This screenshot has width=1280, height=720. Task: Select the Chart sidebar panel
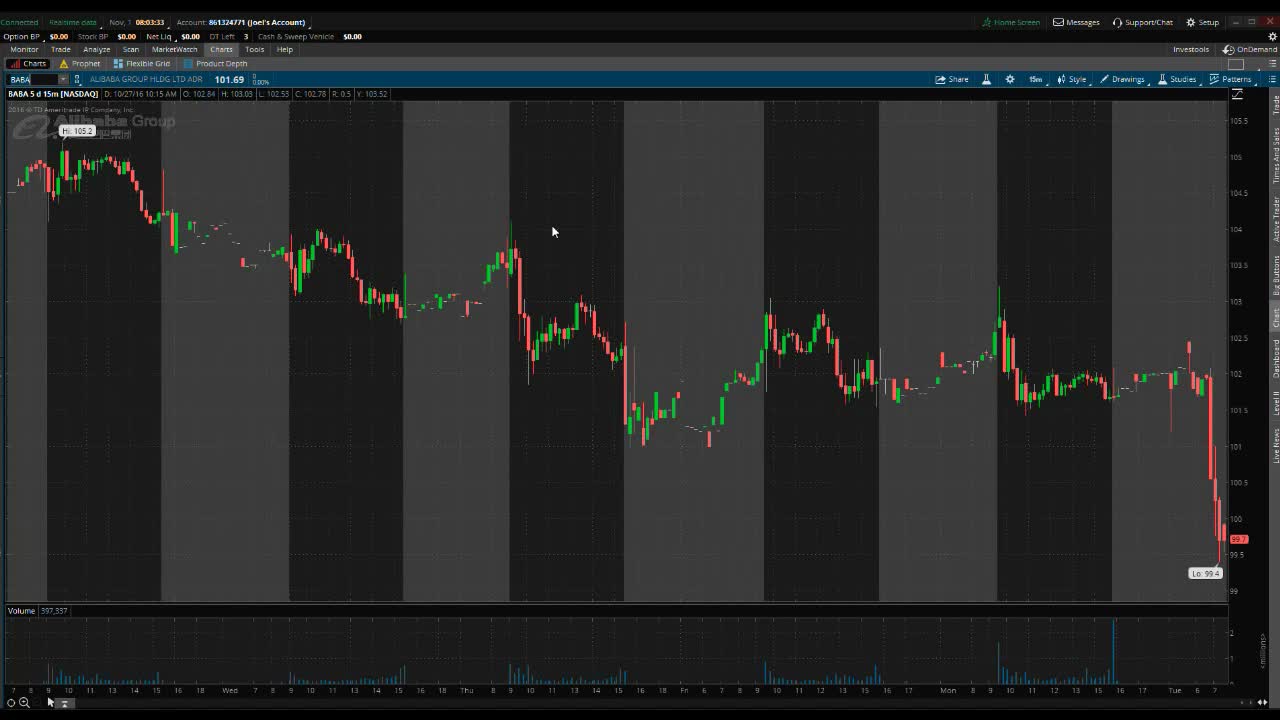(x=1275, y=317)
